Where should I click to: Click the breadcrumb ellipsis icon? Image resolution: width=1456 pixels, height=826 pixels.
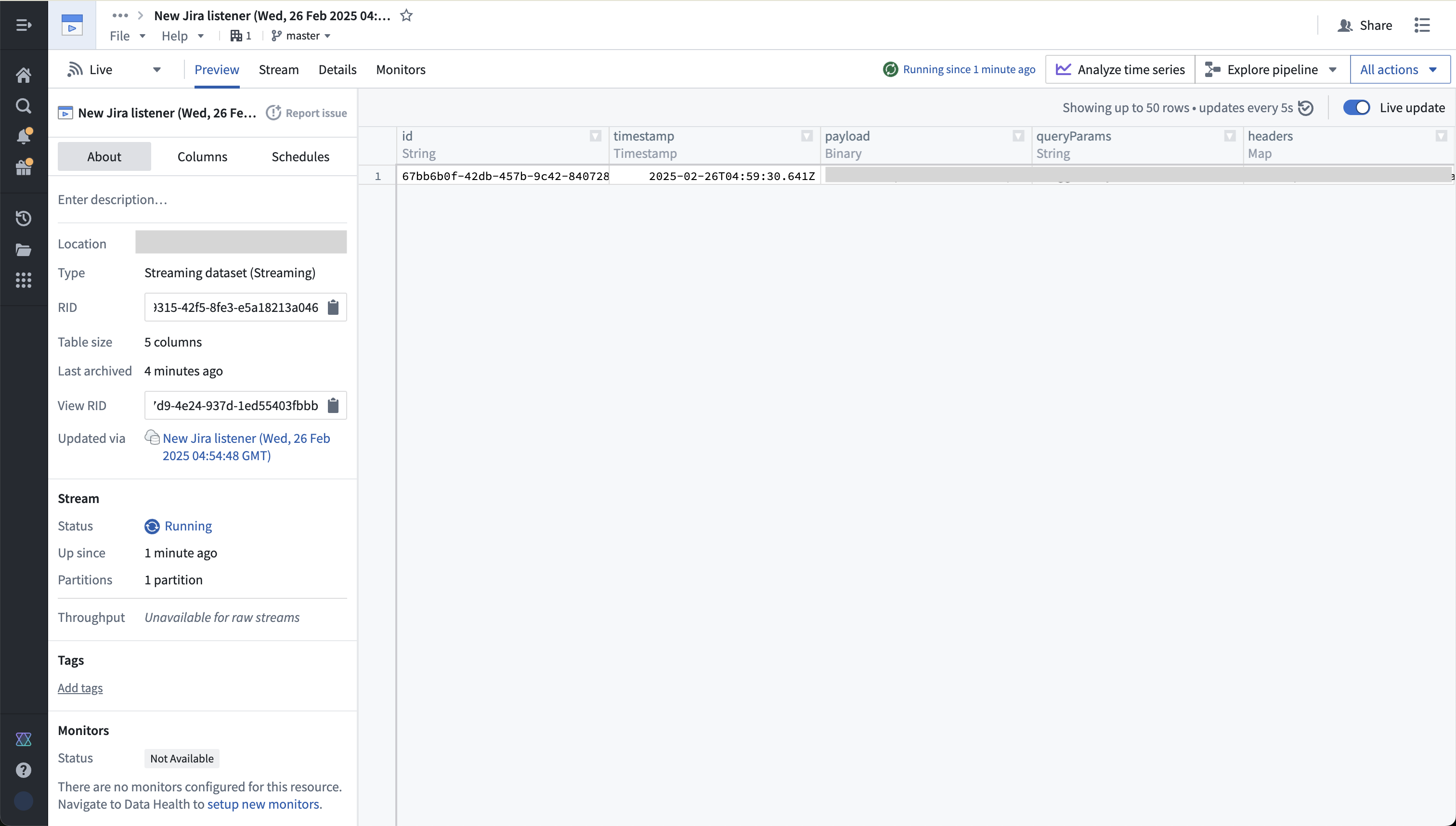click(120, 15)
